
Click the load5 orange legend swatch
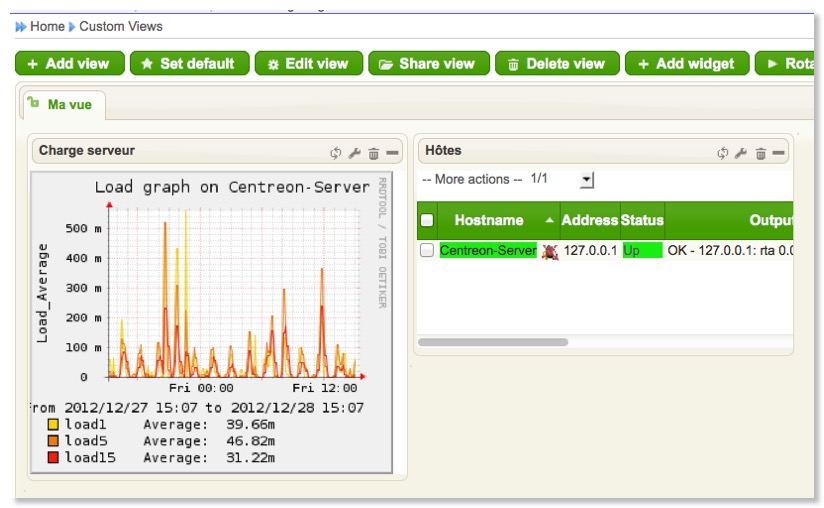[53, 441]
